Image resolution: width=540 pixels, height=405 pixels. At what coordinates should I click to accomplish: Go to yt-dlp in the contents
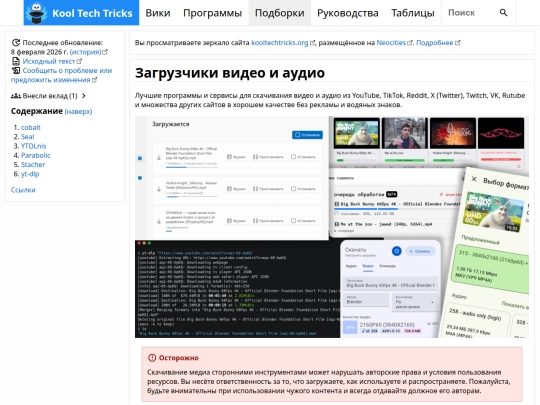(30, 174)
